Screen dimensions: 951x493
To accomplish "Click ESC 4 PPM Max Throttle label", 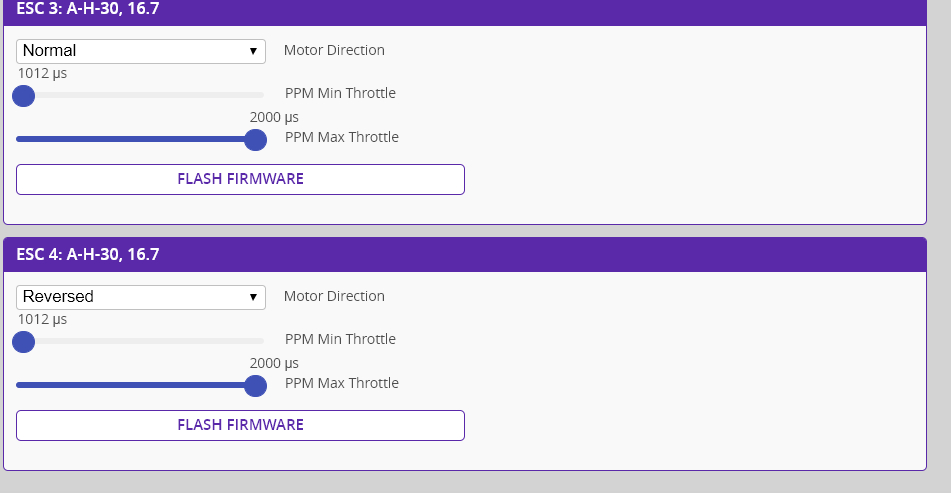I will (341, 383).
